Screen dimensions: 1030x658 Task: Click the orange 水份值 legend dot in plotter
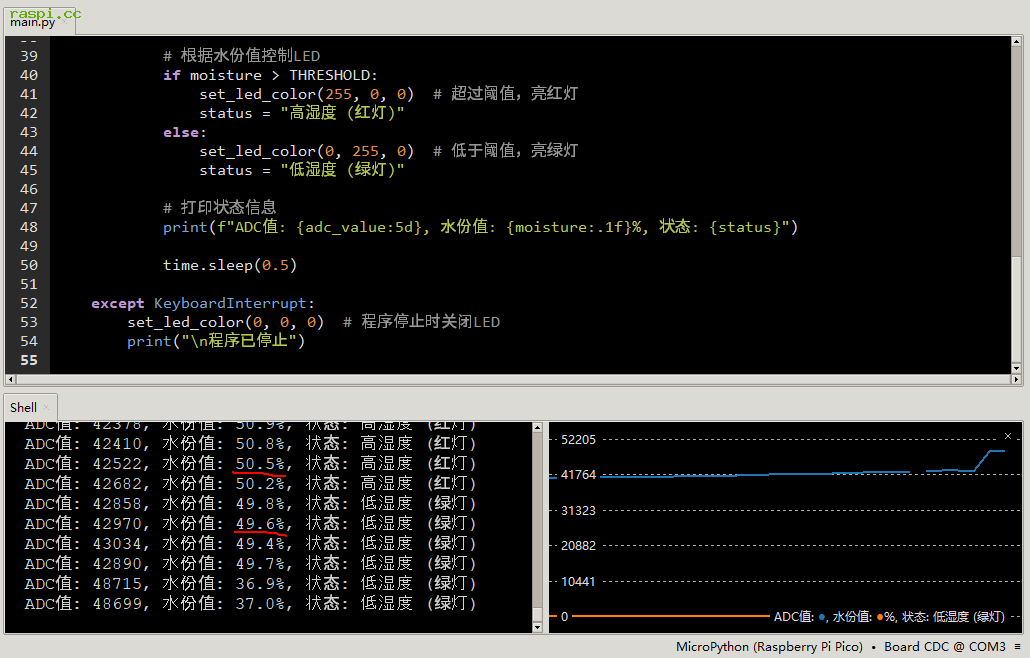pyautogui.click(x=880, y=617)
